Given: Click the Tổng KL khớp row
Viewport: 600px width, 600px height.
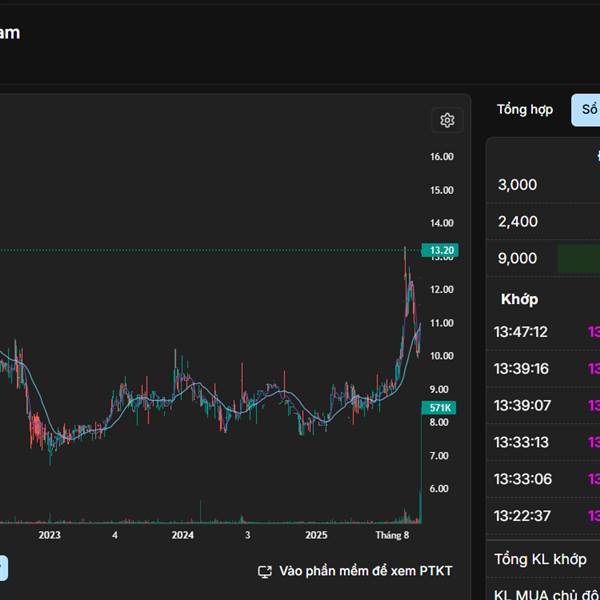Looking at the screenshot, I should [540, 559].
